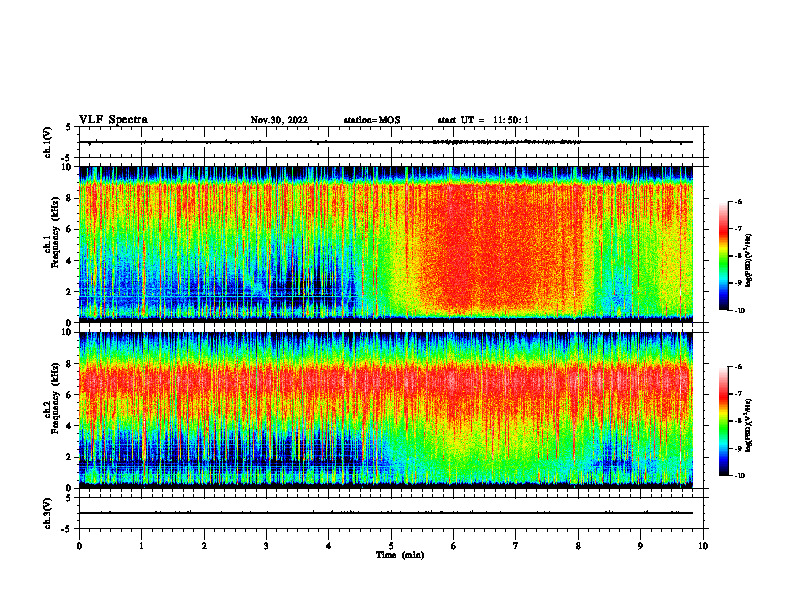Click the ch.2 colorbar PSD unit label
This screenshot has height=612, width=792.
748,424
